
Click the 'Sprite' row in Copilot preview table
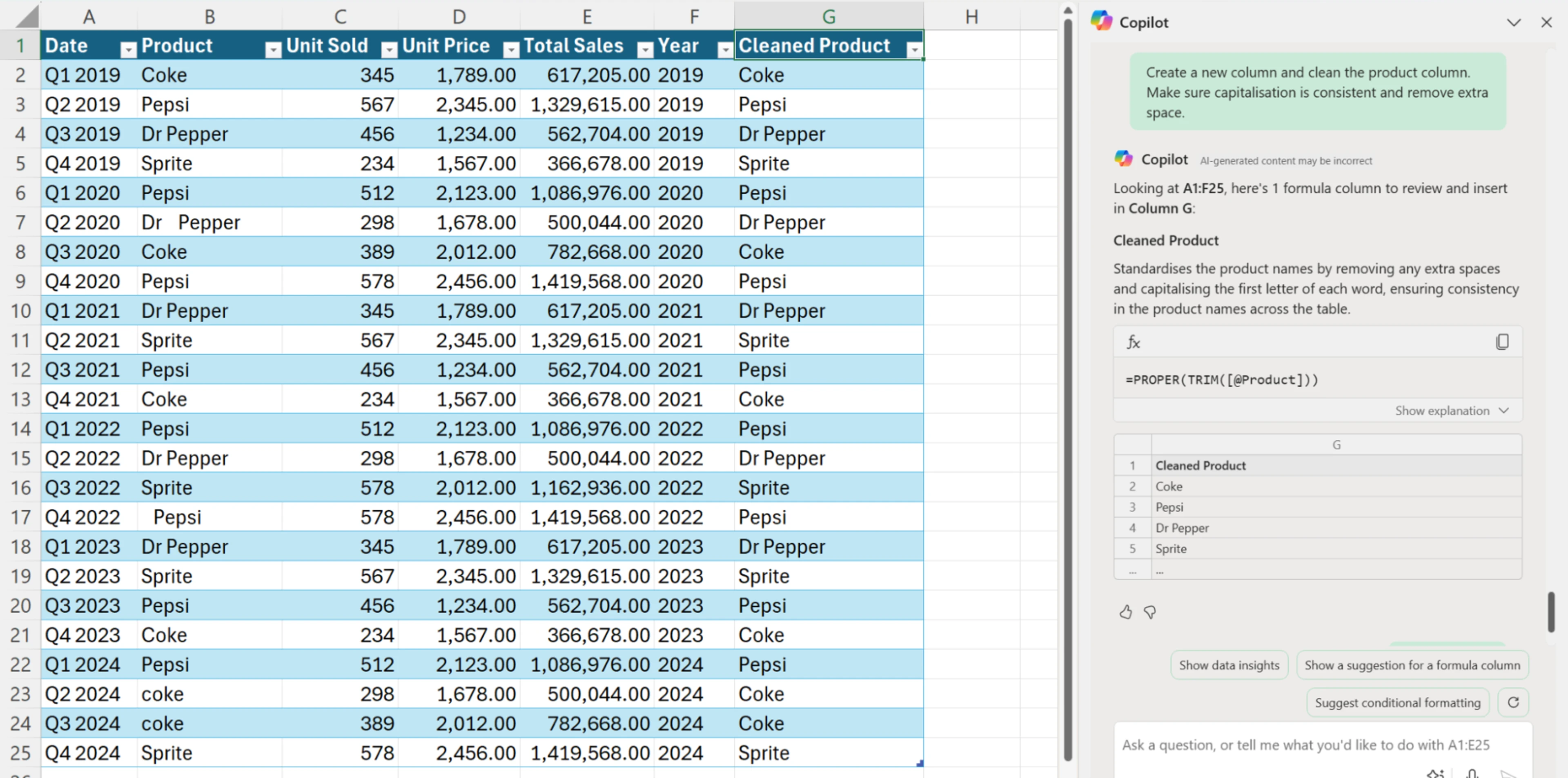[x=1318, y=549]
